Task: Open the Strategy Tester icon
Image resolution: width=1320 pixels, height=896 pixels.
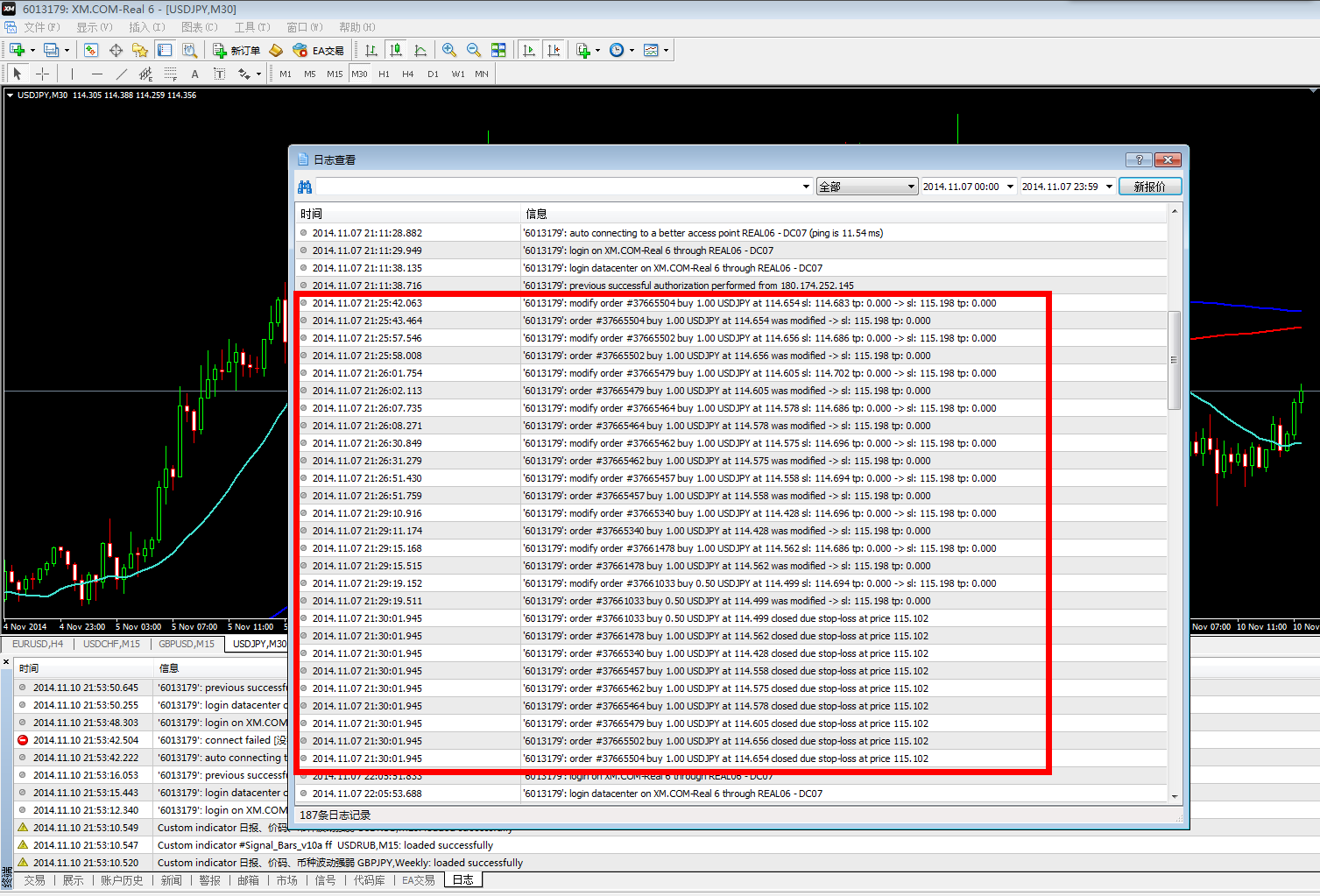Action: click(x=189, y=50)
